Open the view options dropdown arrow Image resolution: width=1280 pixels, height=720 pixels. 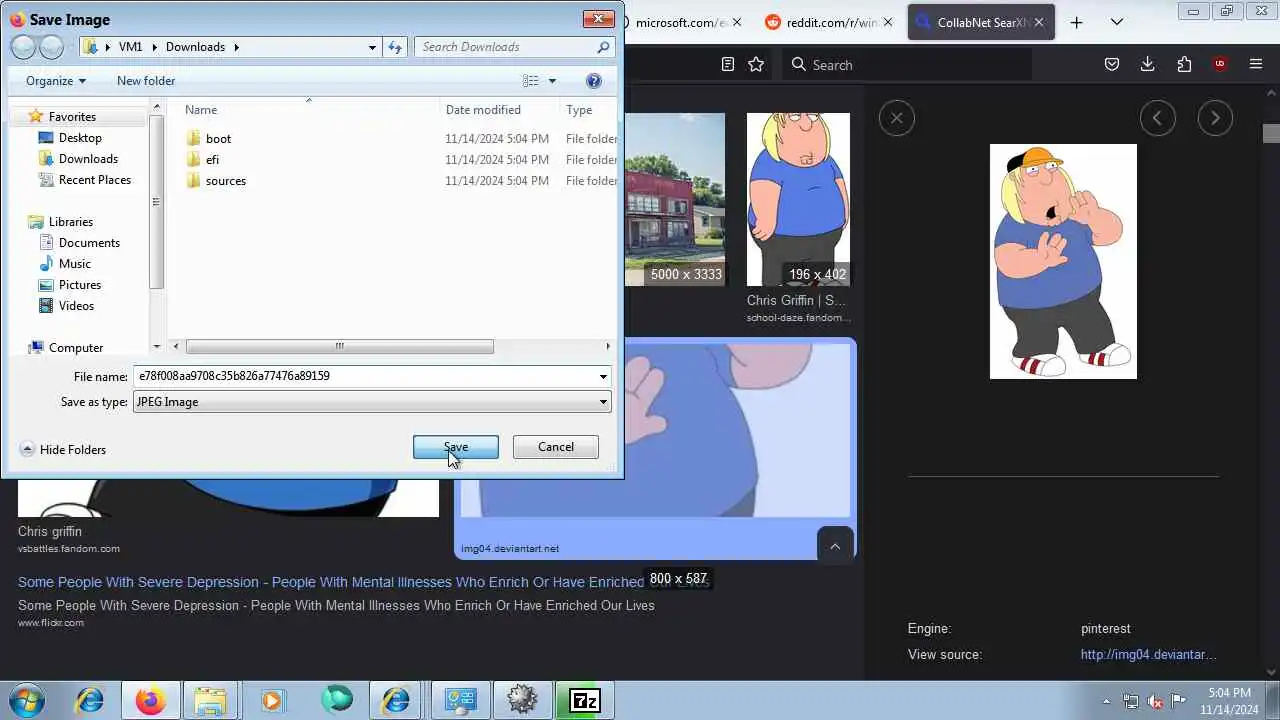click(x=552, y=81)
